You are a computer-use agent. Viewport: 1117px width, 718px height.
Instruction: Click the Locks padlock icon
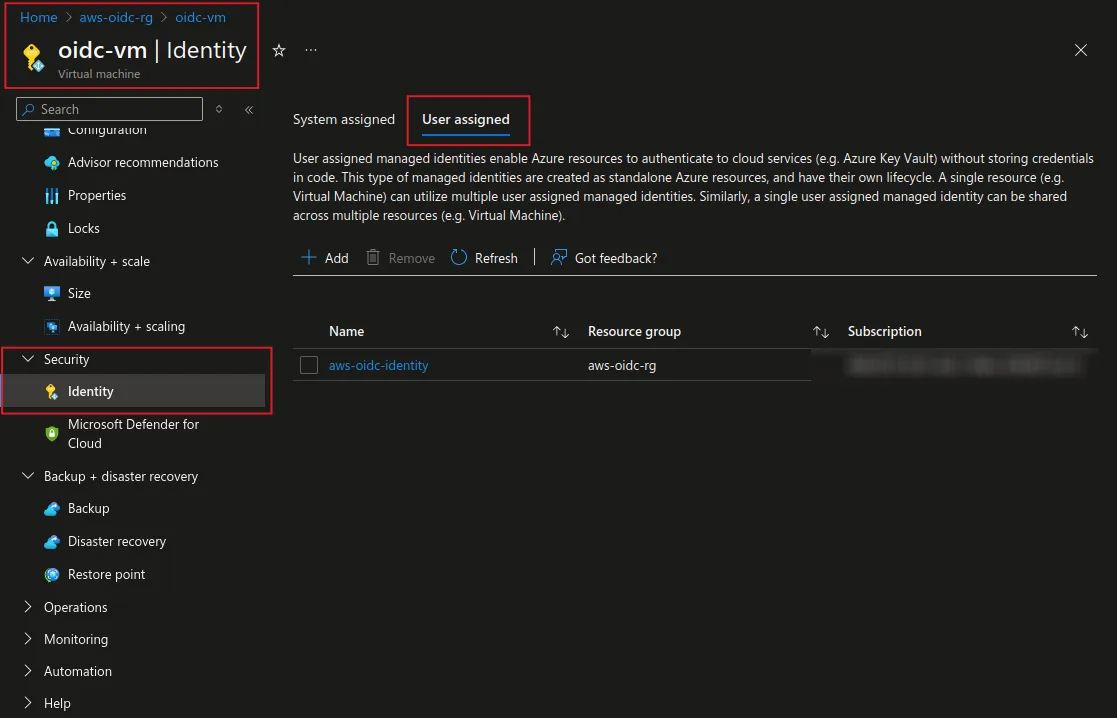[x=52, y=229]
